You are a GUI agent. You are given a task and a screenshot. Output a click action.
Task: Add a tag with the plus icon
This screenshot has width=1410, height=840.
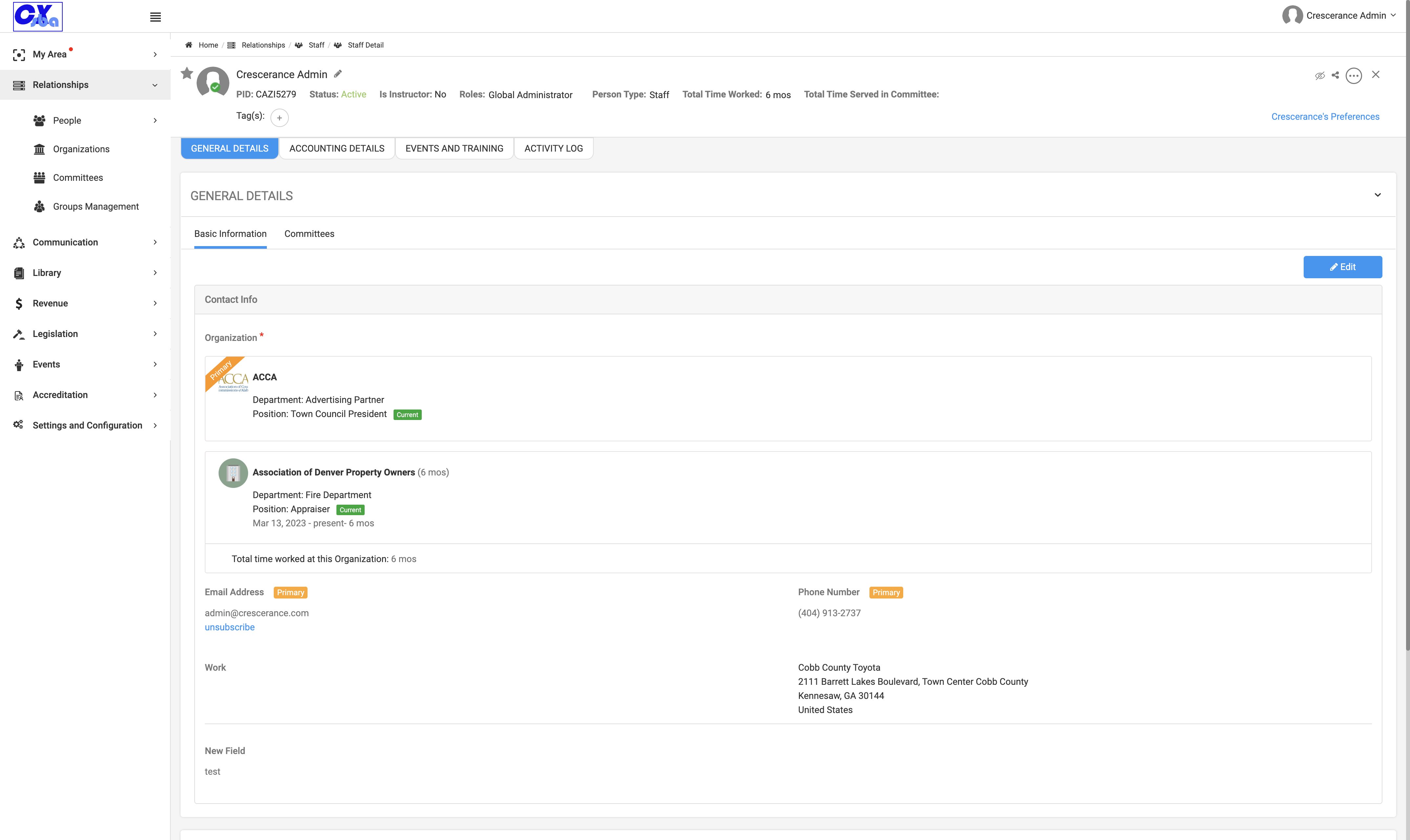(279, 118)
